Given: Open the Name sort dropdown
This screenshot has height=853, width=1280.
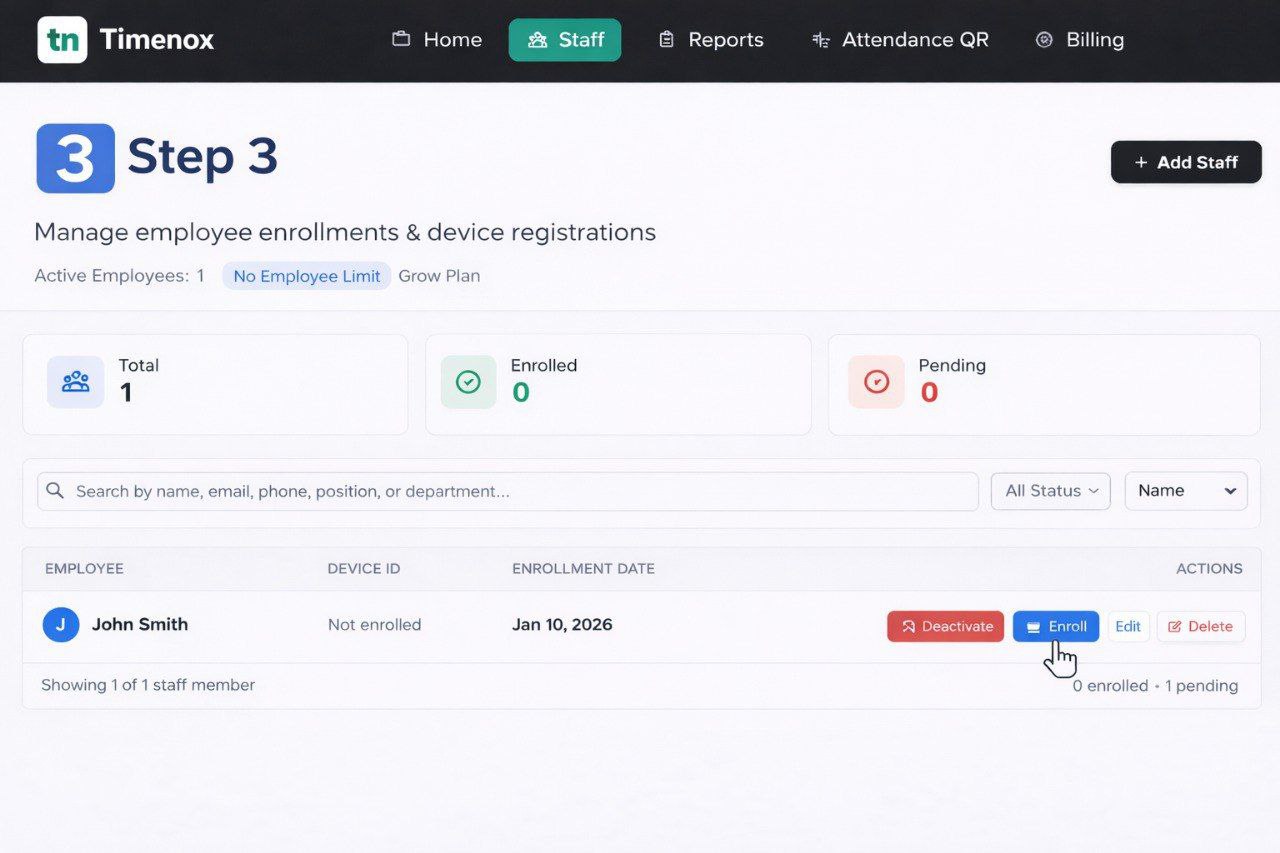Looking at the screenshot, I should tap(1186, 491).
